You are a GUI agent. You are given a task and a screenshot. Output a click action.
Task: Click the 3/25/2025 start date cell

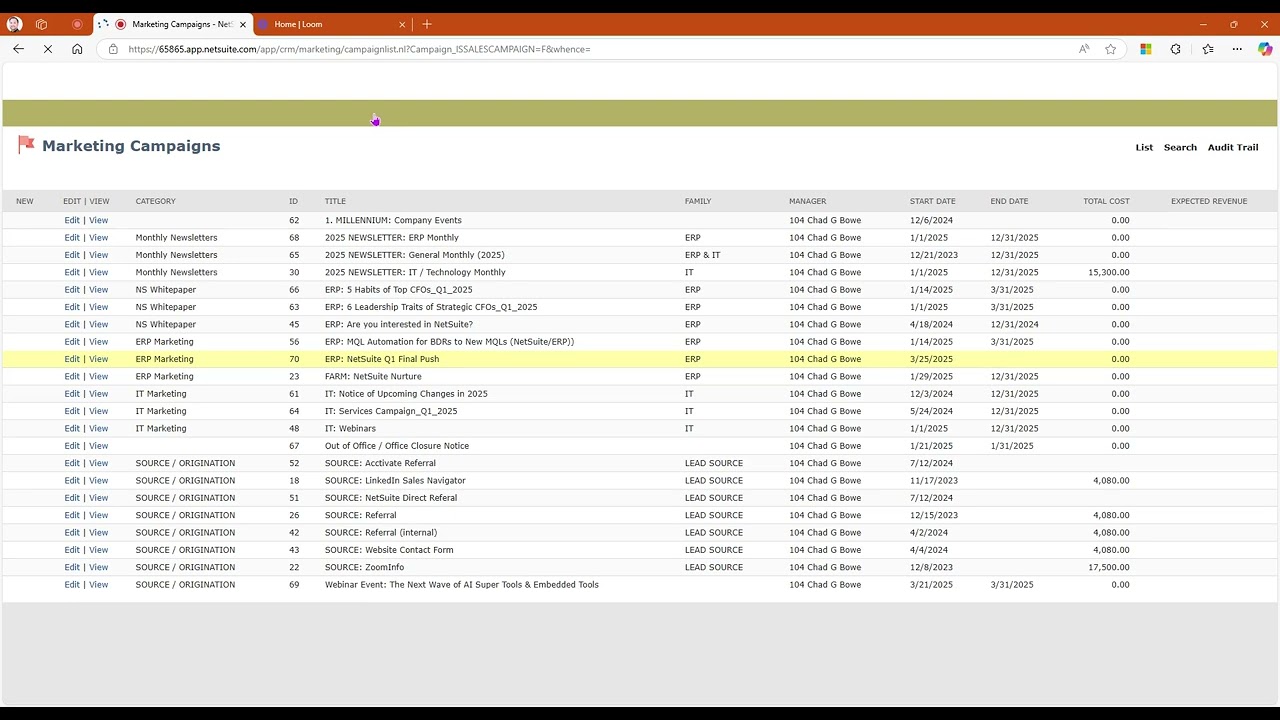click(931, 359)
